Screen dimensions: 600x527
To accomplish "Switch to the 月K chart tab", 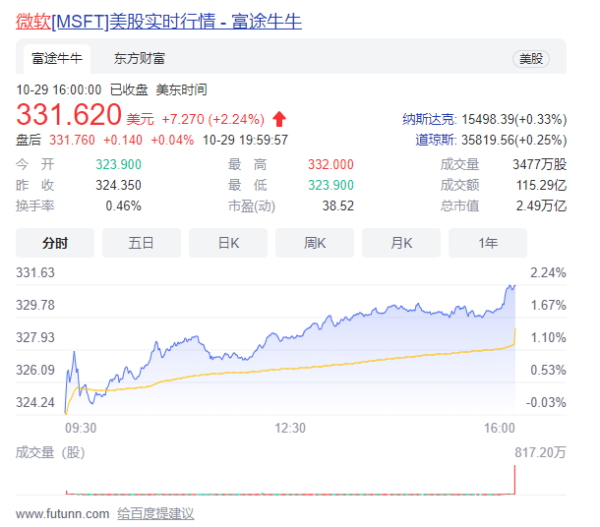I will (x=401, y=243).
